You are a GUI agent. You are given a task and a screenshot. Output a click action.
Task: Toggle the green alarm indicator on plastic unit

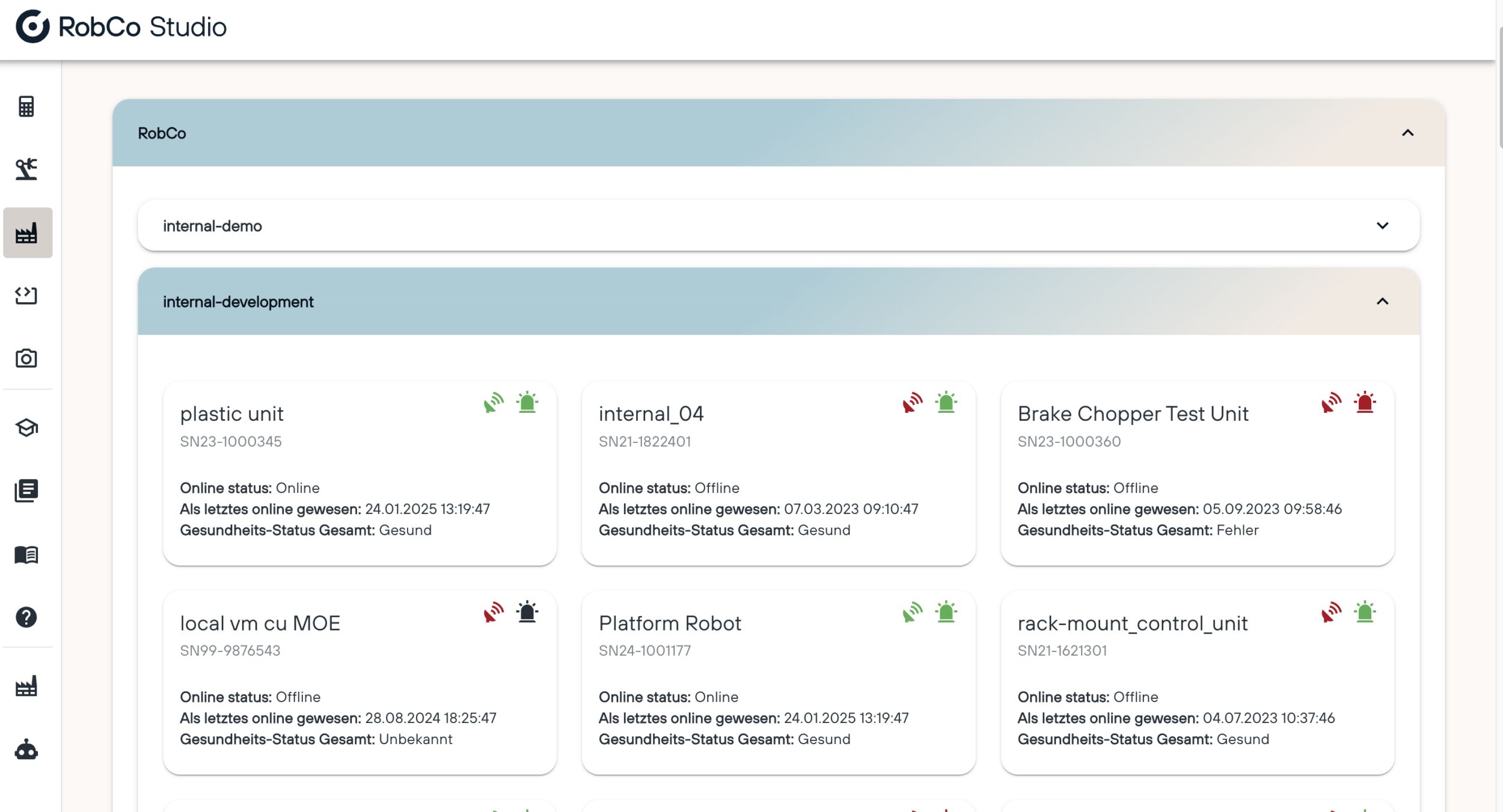point(527,403)
